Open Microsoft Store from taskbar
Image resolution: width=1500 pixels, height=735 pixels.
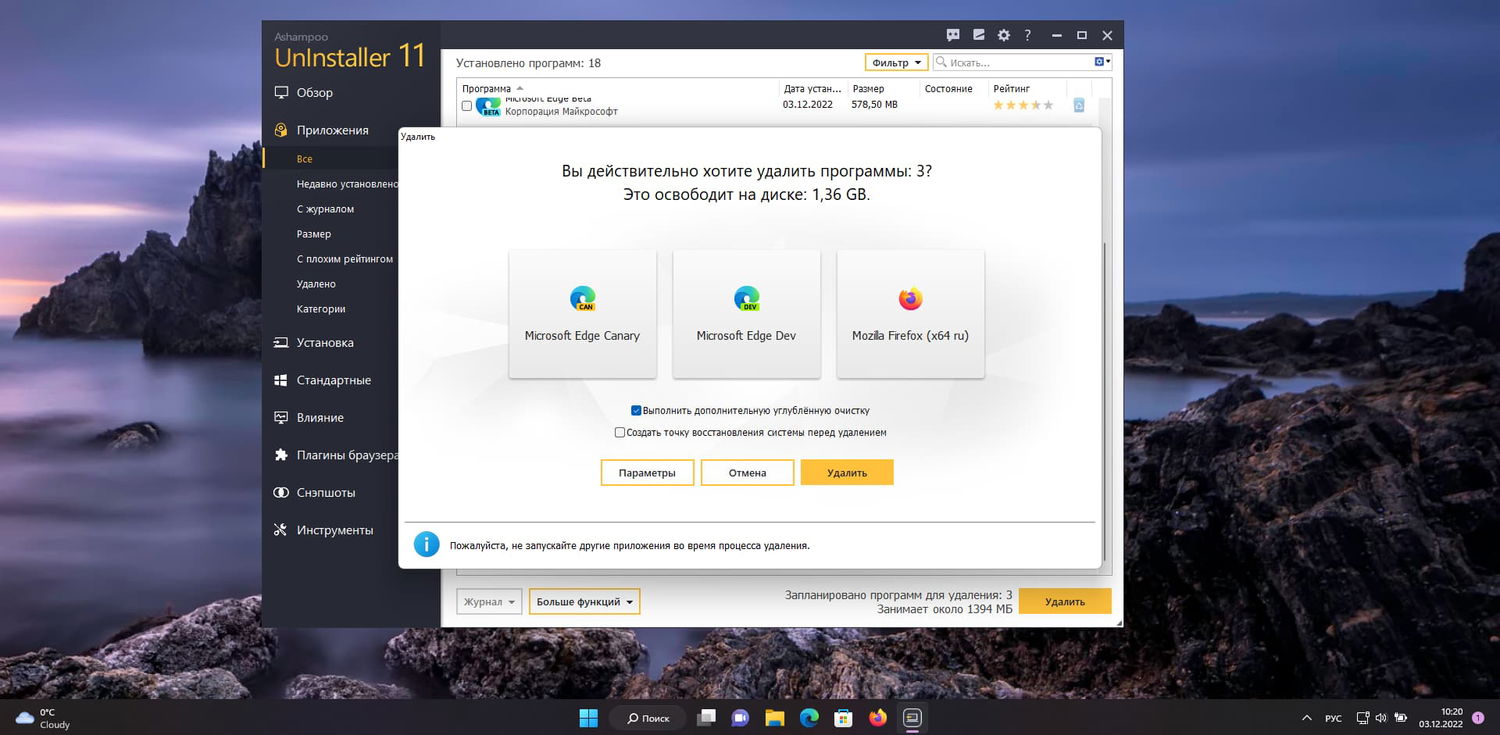(843, 717)
